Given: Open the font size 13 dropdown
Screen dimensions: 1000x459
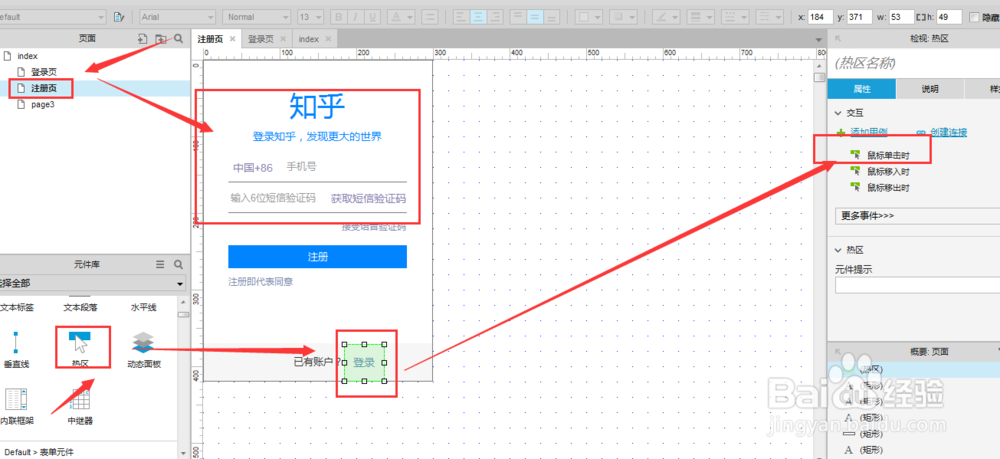Looking at the screenshot, I should point(311,17).
